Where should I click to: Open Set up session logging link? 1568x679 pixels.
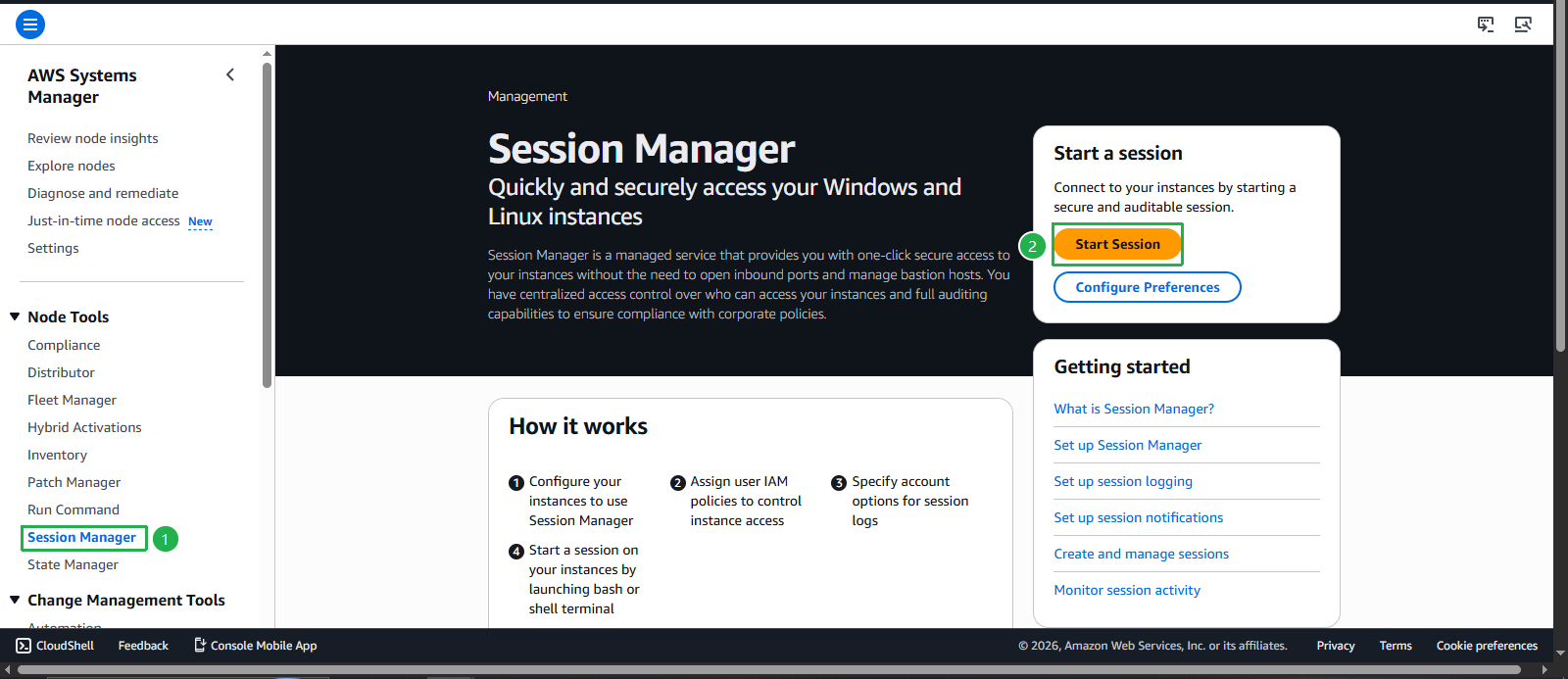(1123, 481)
